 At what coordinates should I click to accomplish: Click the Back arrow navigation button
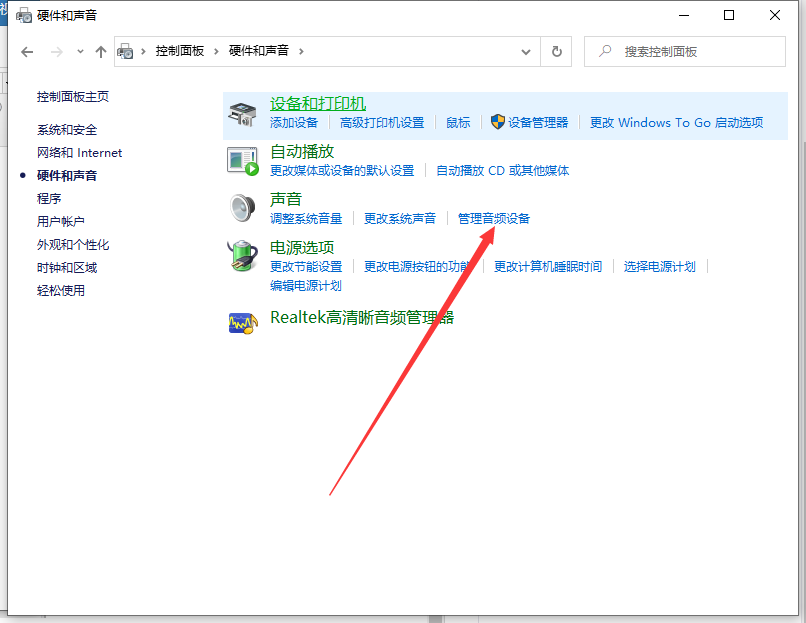[27, 51]
